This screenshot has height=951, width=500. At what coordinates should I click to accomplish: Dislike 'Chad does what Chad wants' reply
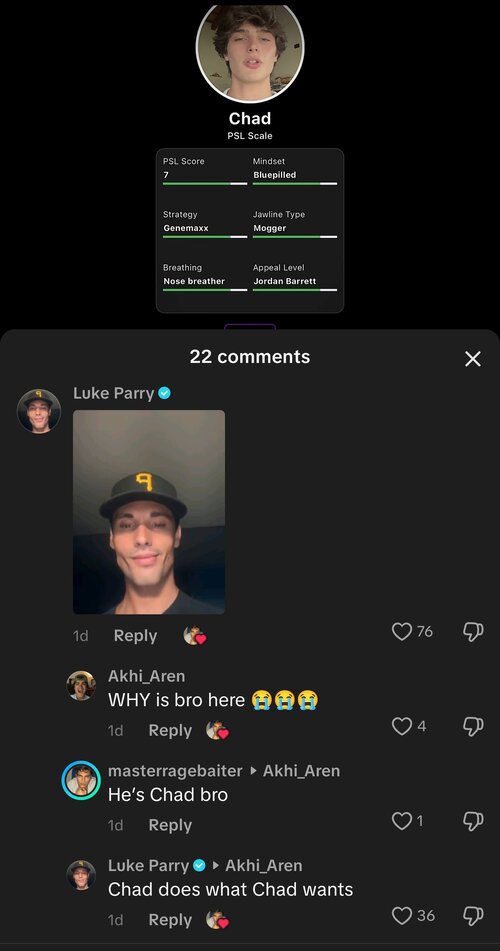473,915
